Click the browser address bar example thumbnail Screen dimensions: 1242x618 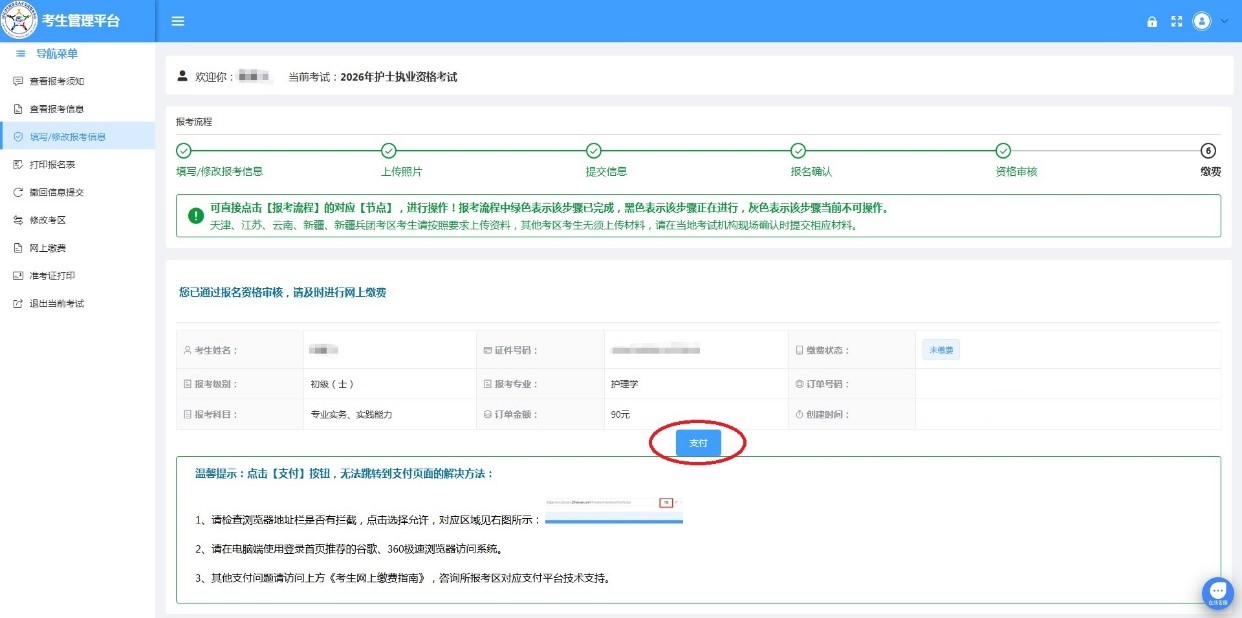[x=614, y=510]
